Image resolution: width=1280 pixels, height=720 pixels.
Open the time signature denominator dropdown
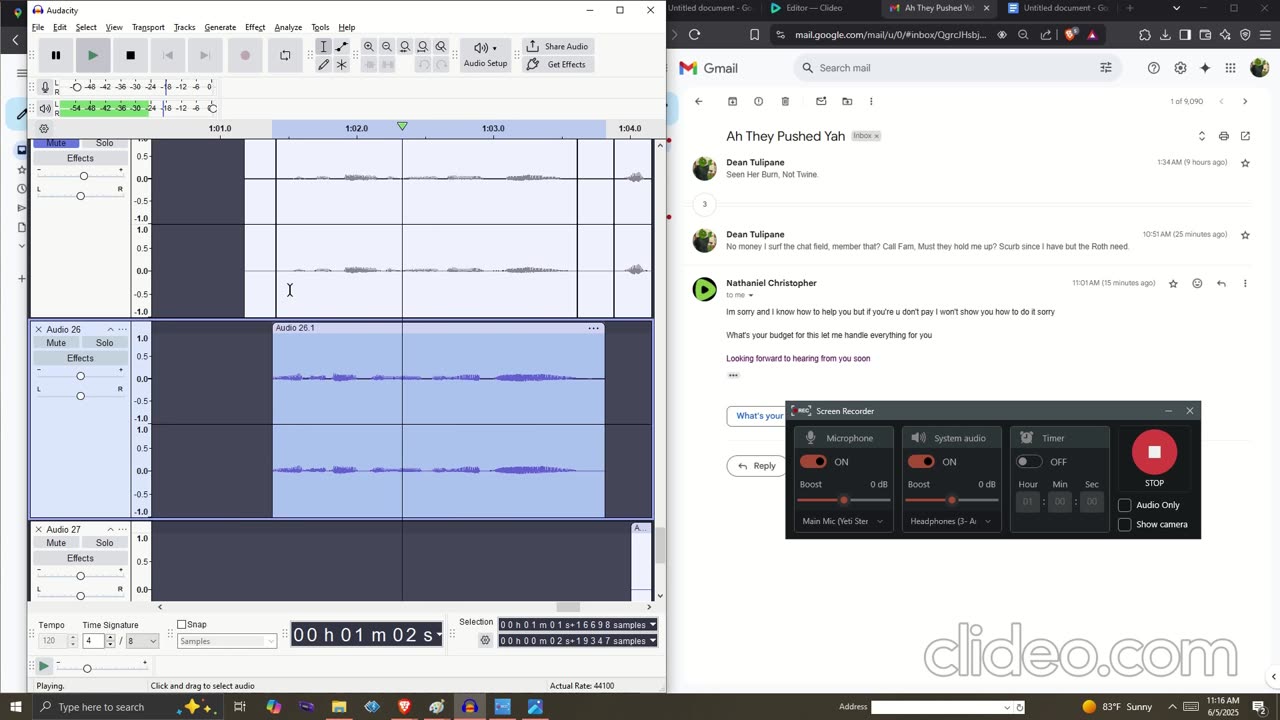tap(143, 641)
